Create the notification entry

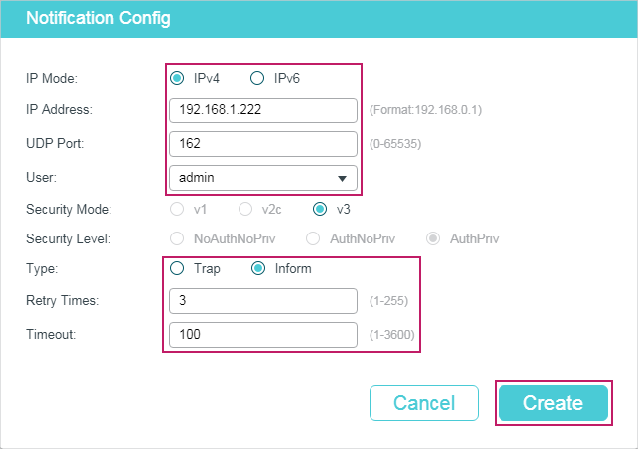553,403
